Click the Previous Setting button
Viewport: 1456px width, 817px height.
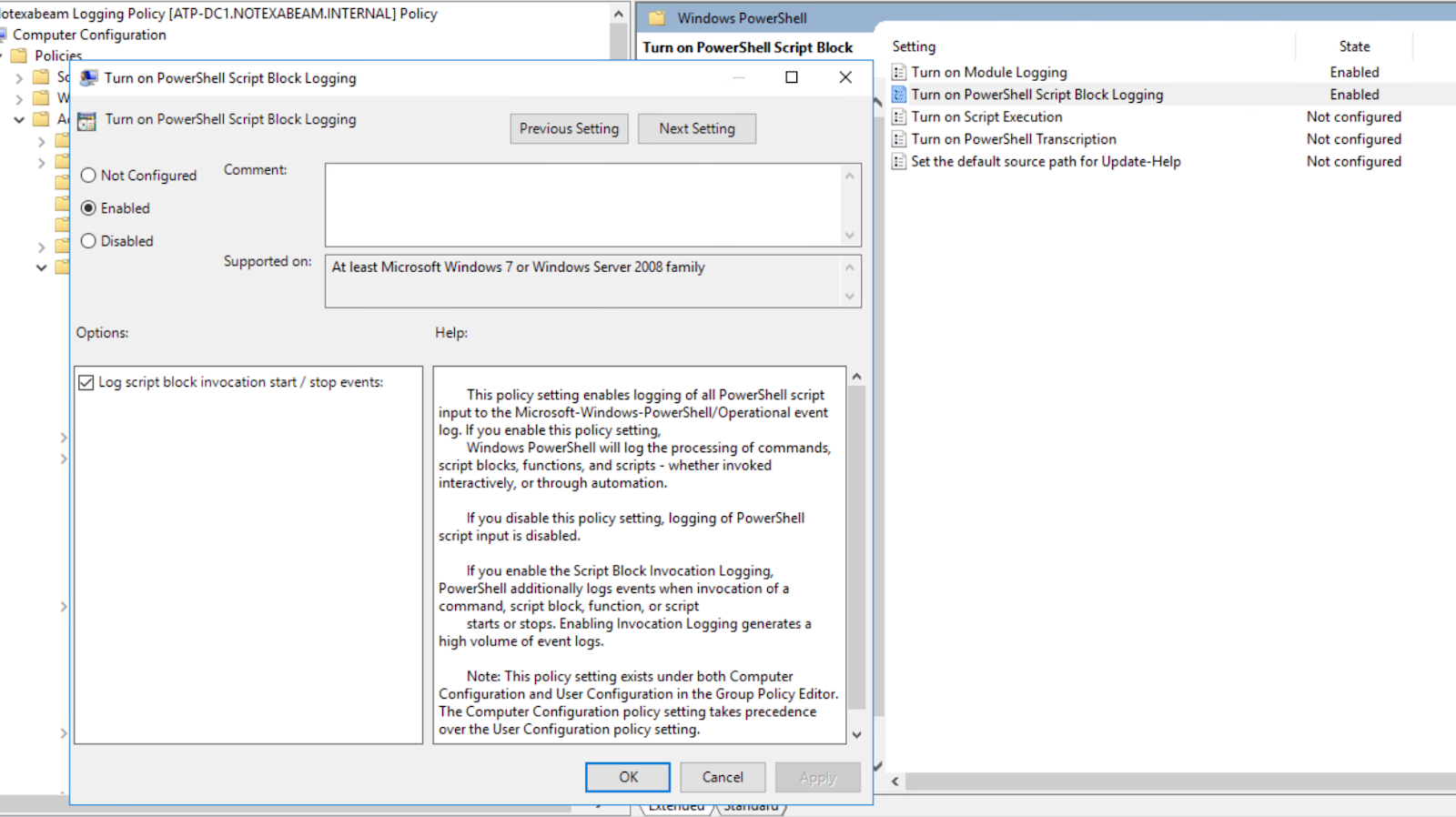tap(569, 128)
